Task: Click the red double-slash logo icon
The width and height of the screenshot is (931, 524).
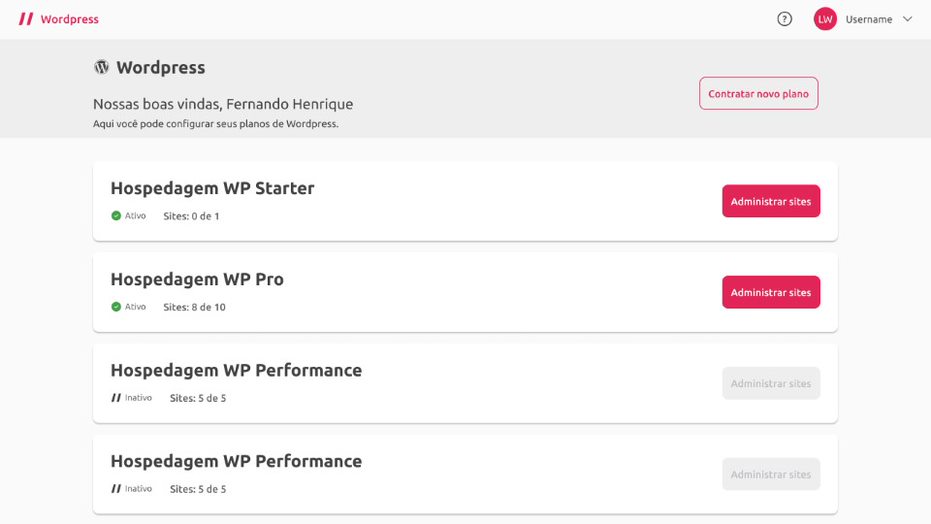Action: point(26,19)
